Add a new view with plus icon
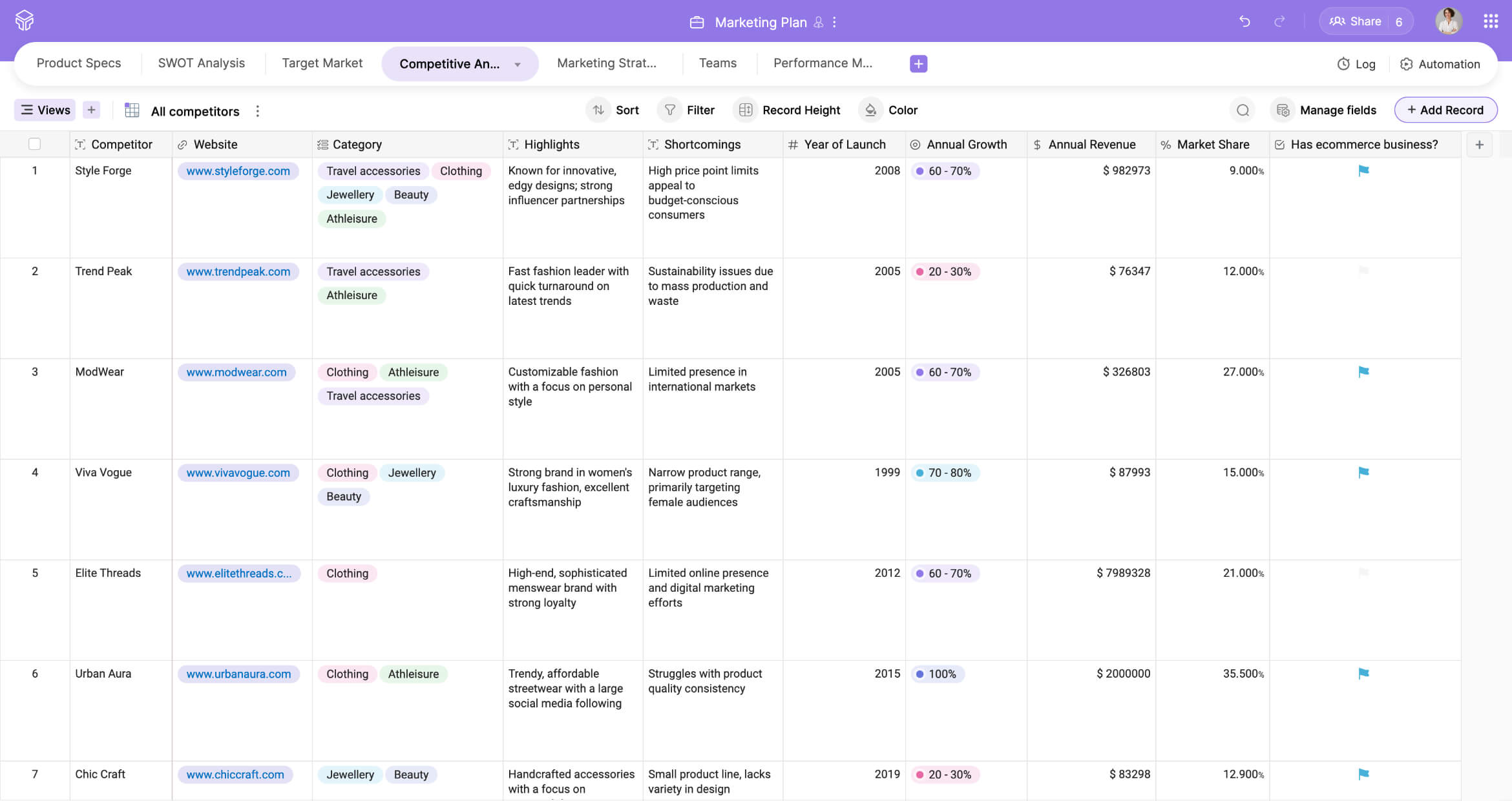1512x801 pixels. (x=92, y=110)
